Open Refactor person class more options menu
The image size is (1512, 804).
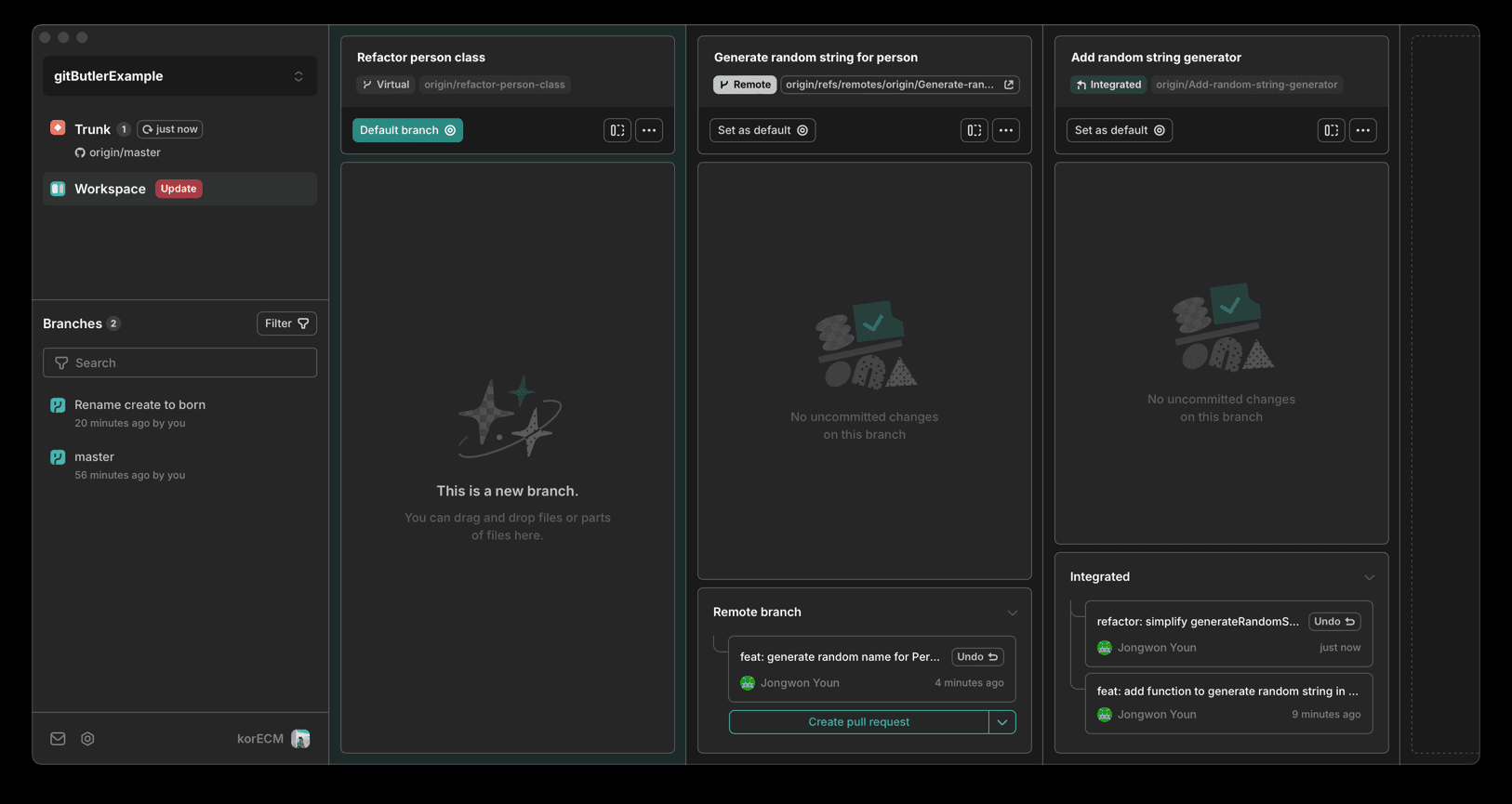pos(649,130)
